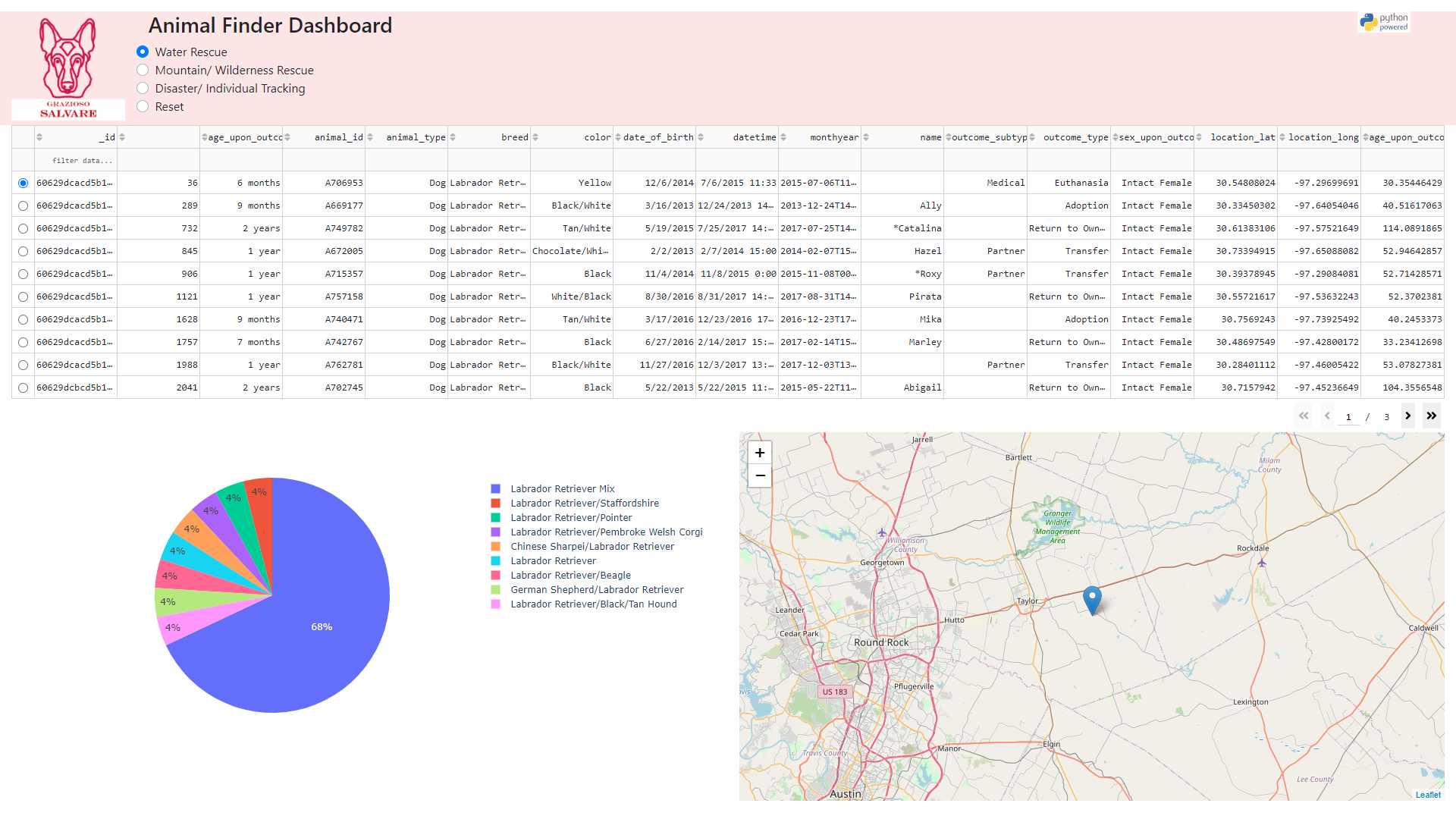Sort by animal_type column
This screenshot has width=1456, height=819.
[370, 137]
